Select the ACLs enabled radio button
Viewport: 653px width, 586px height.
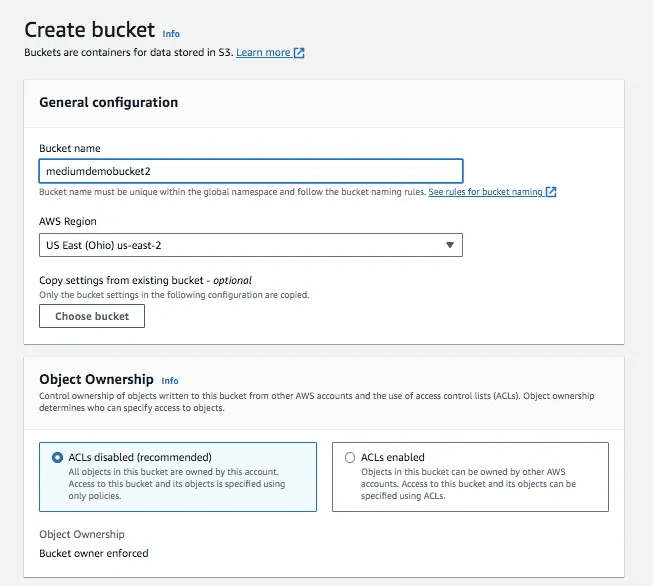click(350, 457)
